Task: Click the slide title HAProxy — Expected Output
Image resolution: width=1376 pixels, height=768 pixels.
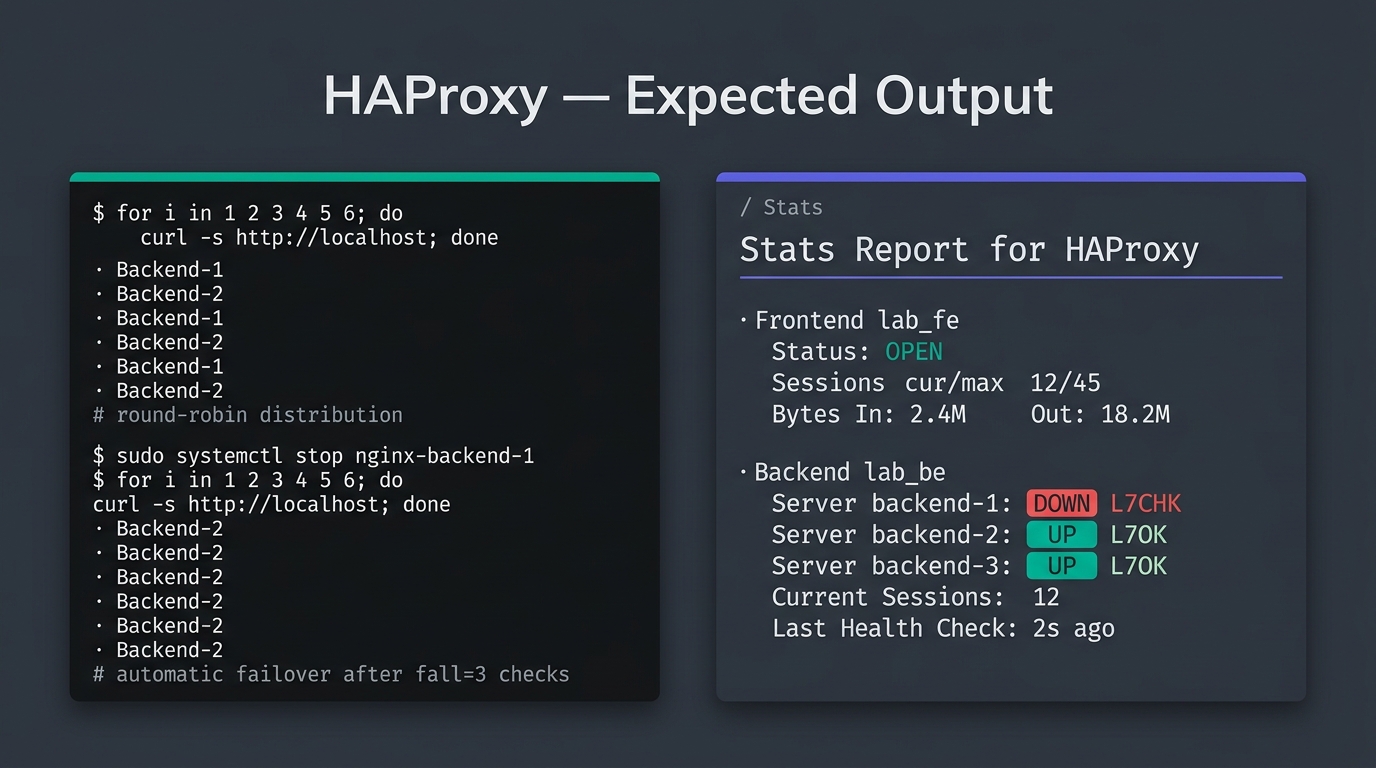Action: [x=688, y=97]
